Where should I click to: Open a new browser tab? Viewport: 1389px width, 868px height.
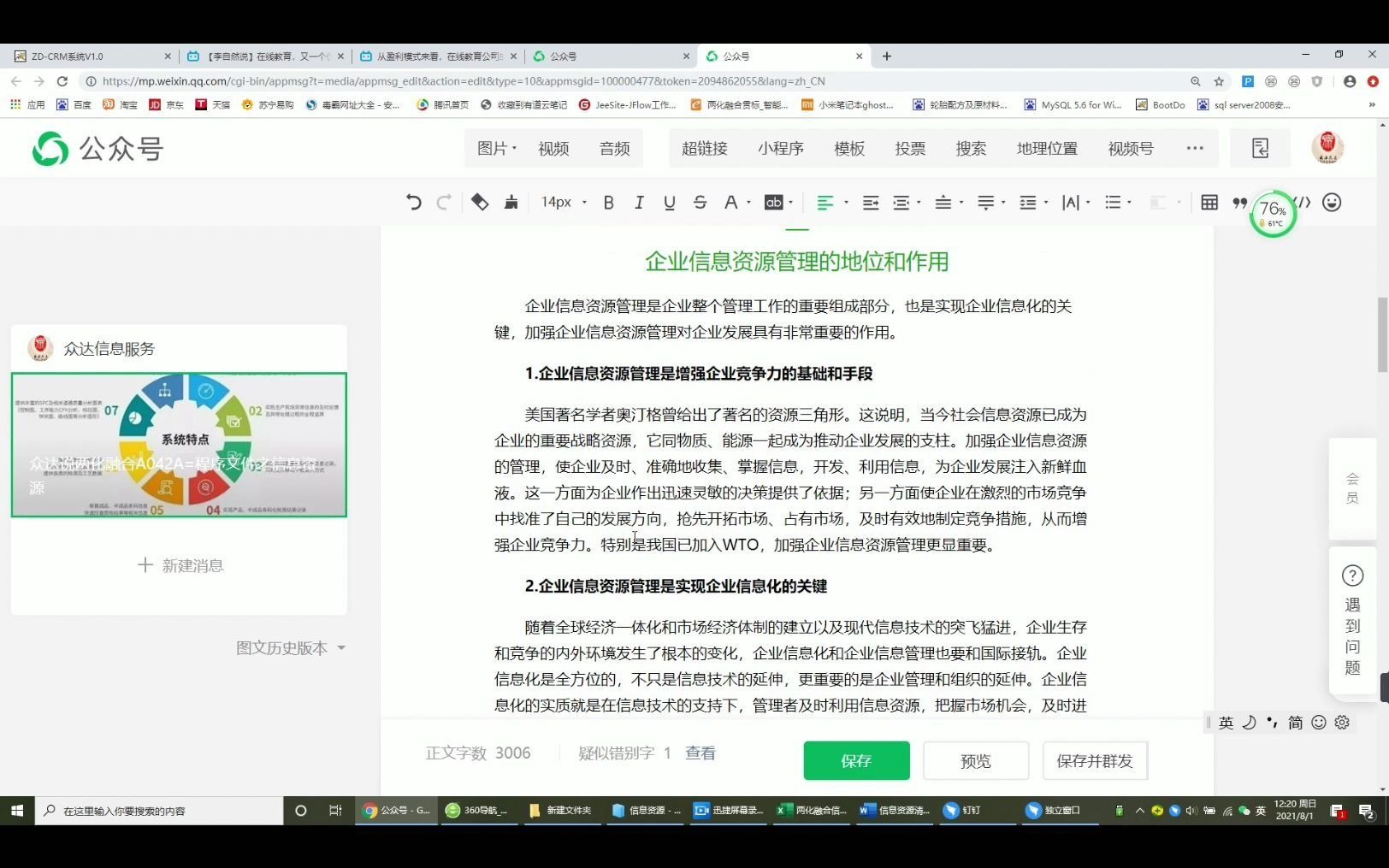(x=887, y=56)
